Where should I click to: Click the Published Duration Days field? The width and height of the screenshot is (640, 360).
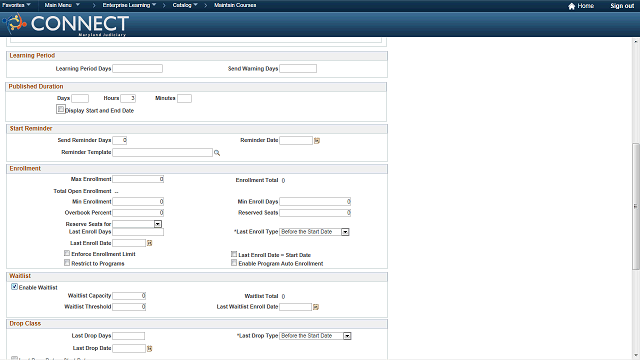80,98
